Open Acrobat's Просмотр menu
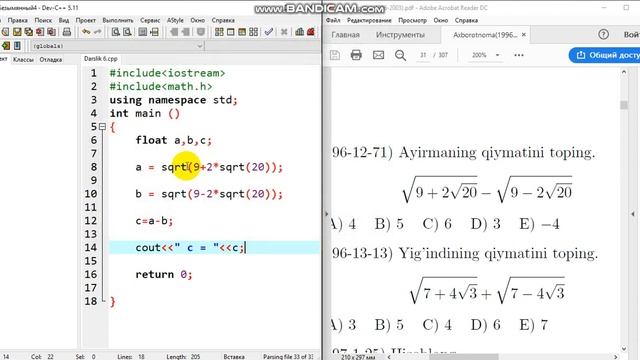 pos(412,20)
